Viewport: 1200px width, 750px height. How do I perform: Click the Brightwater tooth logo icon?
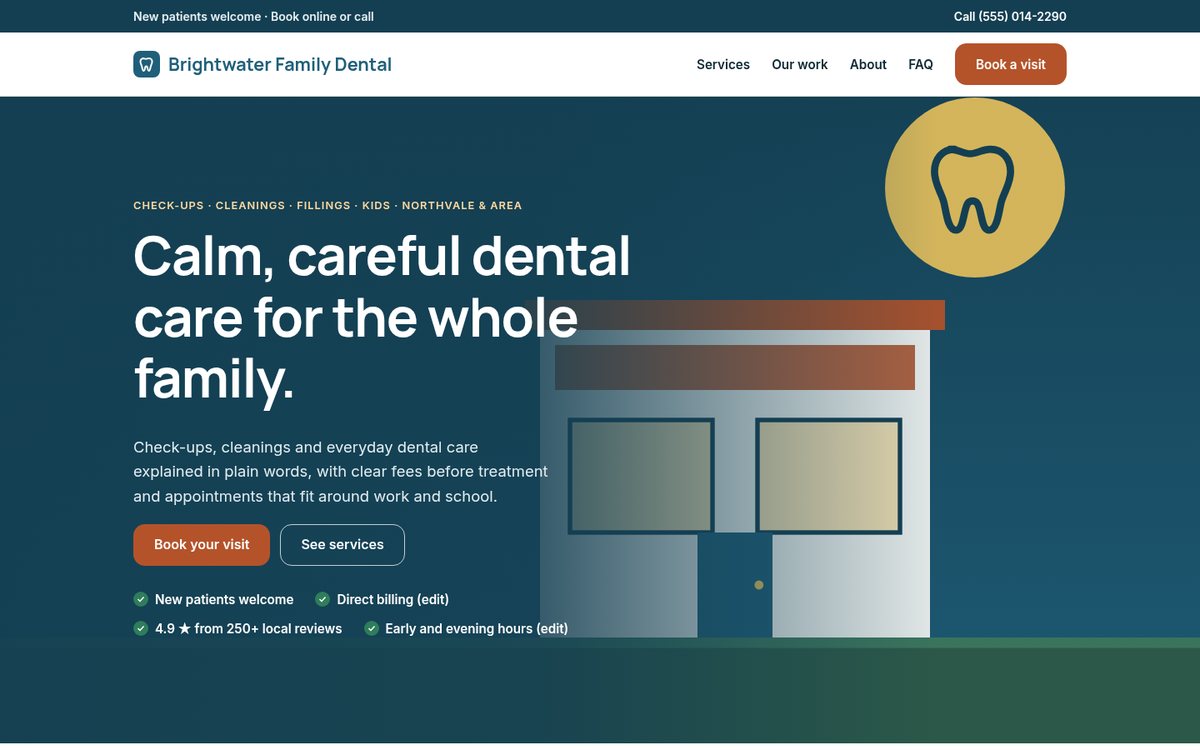pyautogui.click(x=146, y=64)
